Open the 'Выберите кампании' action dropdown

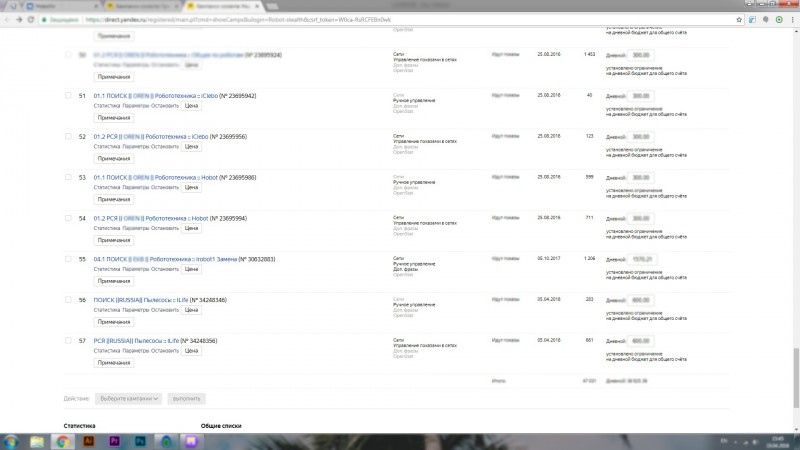point(129,398)
